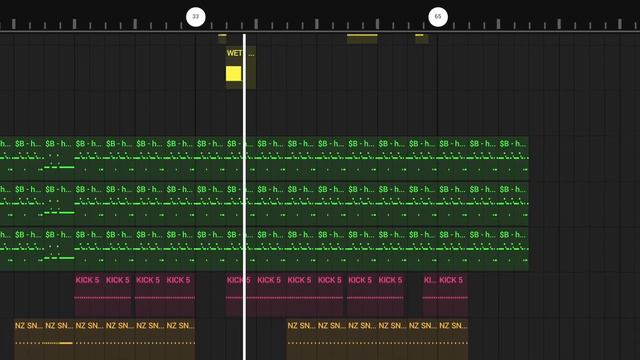This screenshot has width=640, height=360.
Task: Select the truncated "KI..." kick clip
Action: click(x=430, y=294)
